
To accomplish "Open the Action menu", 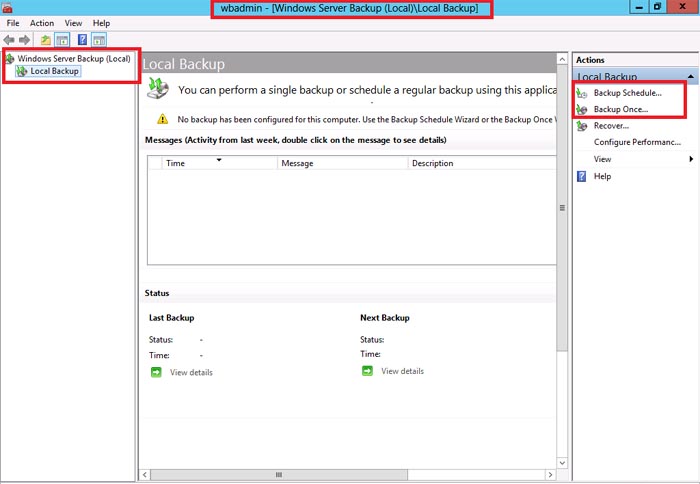I will 42,23.
